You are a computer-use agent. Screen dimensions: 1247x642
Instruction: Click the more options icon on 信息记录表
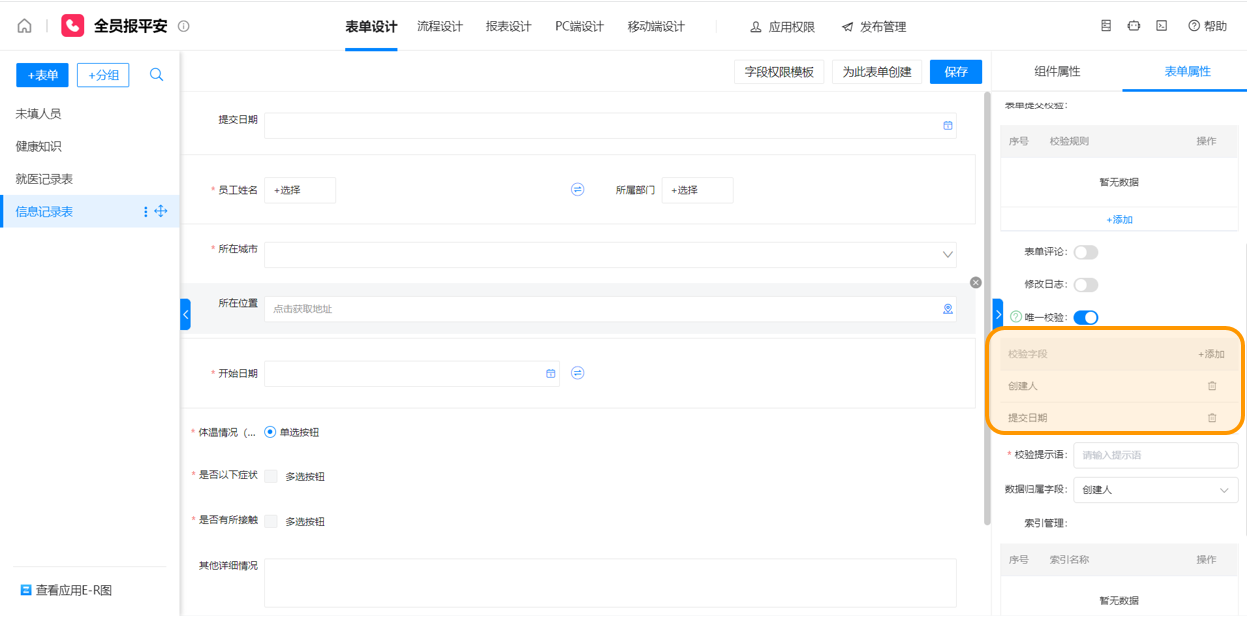[x=146, y=212]
